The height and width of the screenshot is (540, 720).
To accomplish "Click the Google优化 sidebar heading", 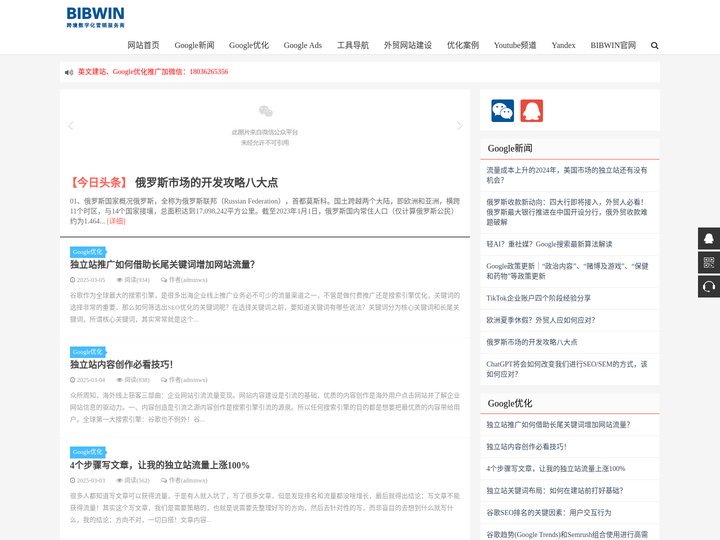I will 510,403.
